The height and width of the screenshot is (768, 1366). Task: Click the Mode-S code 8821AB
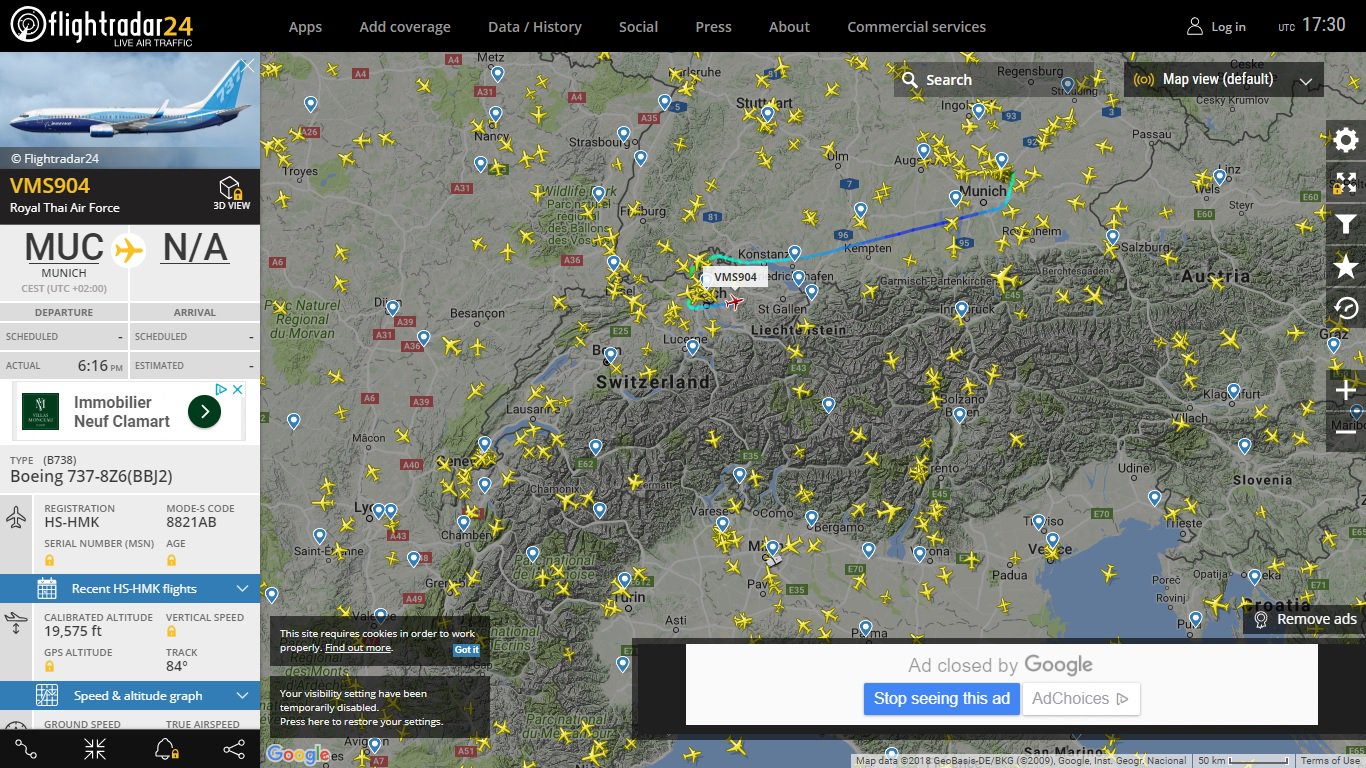(x=192, y=523)
